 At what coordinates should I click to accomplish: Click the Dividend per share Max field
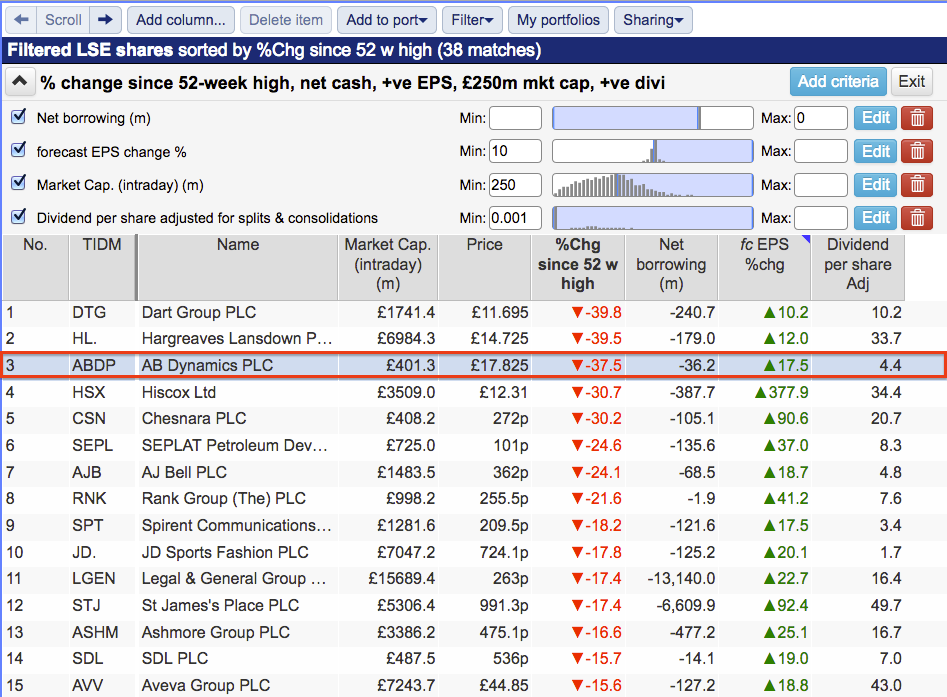[821, 217]
